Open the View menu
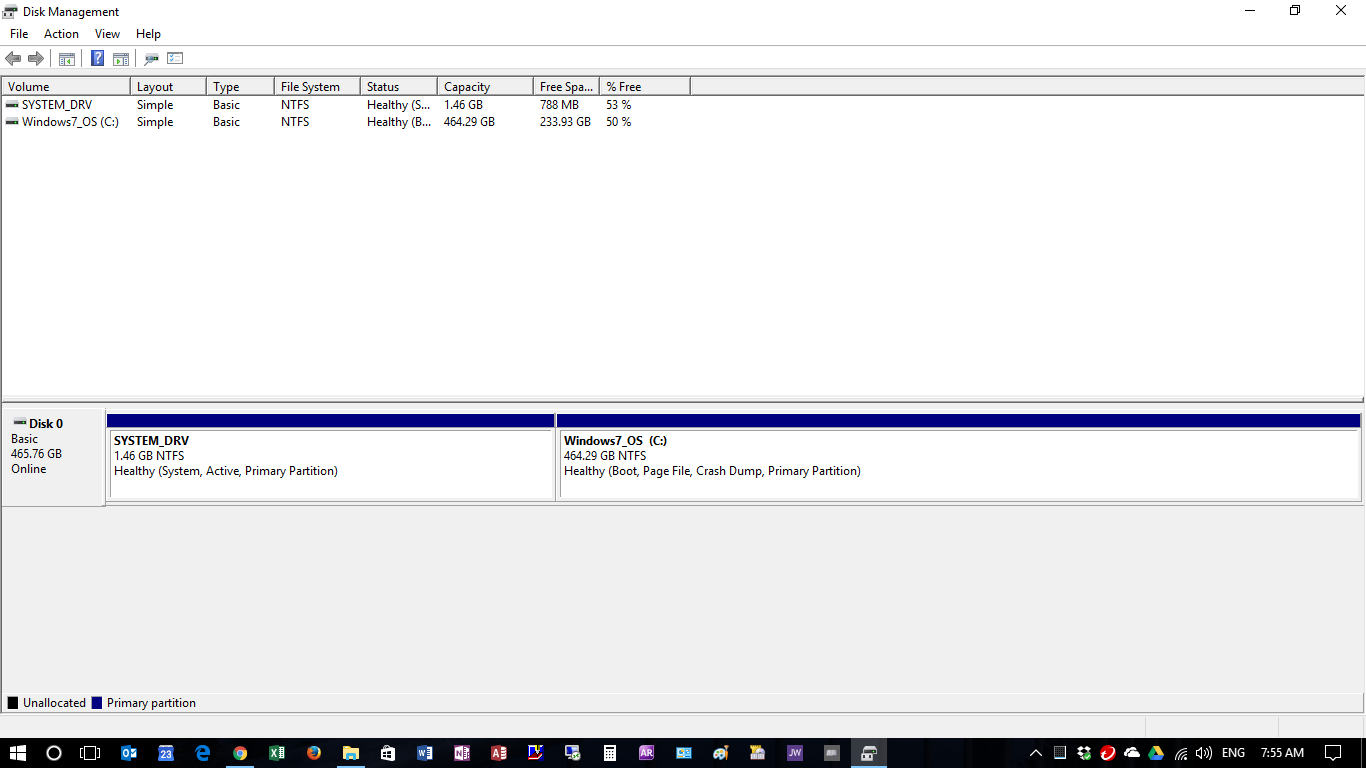The width and height of the screenshot is (1366, 768). point(107,34)
